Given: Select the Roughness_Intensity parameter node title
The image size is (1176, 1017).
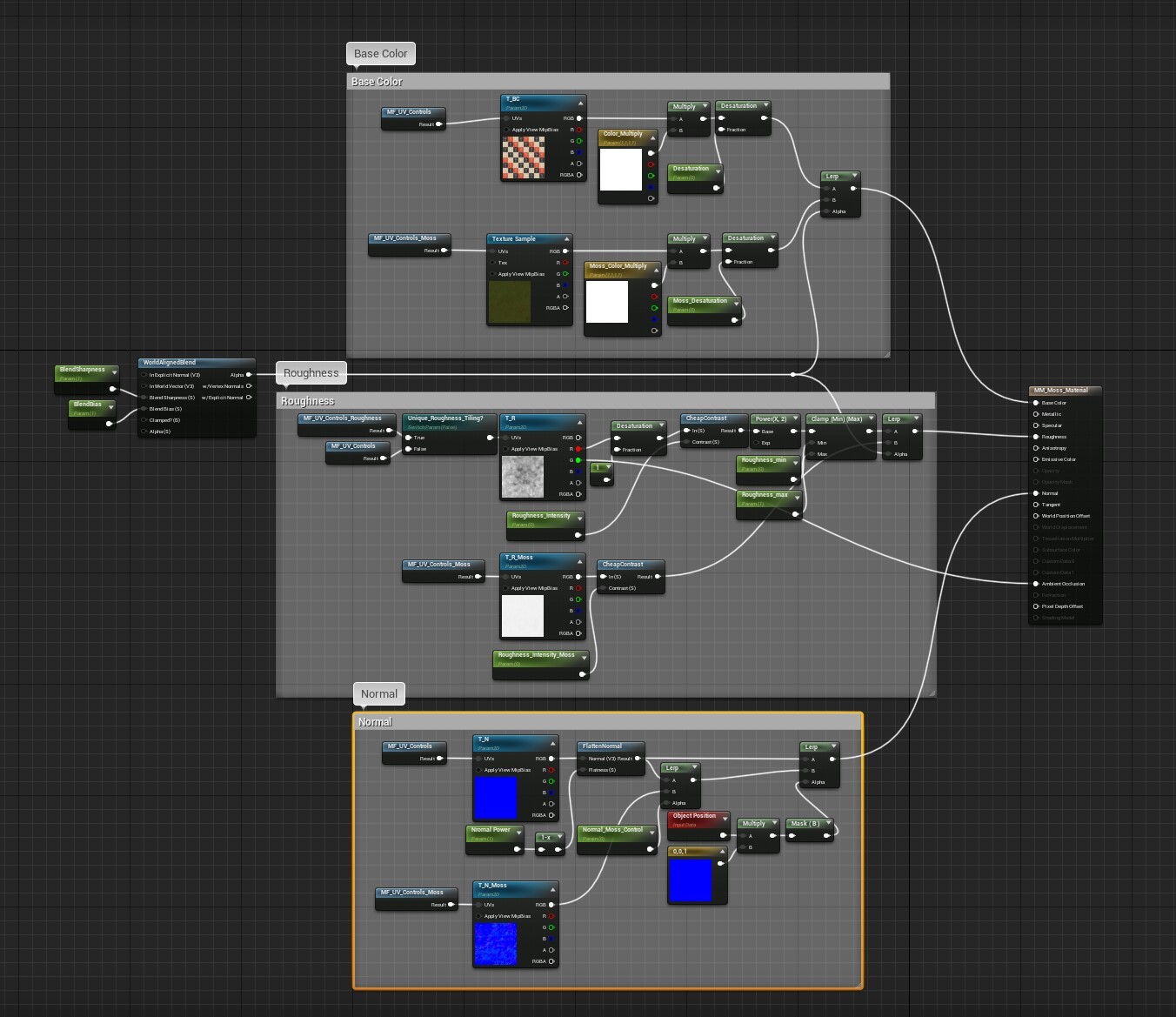Looking at the screenshot, I should pos(541,515).
